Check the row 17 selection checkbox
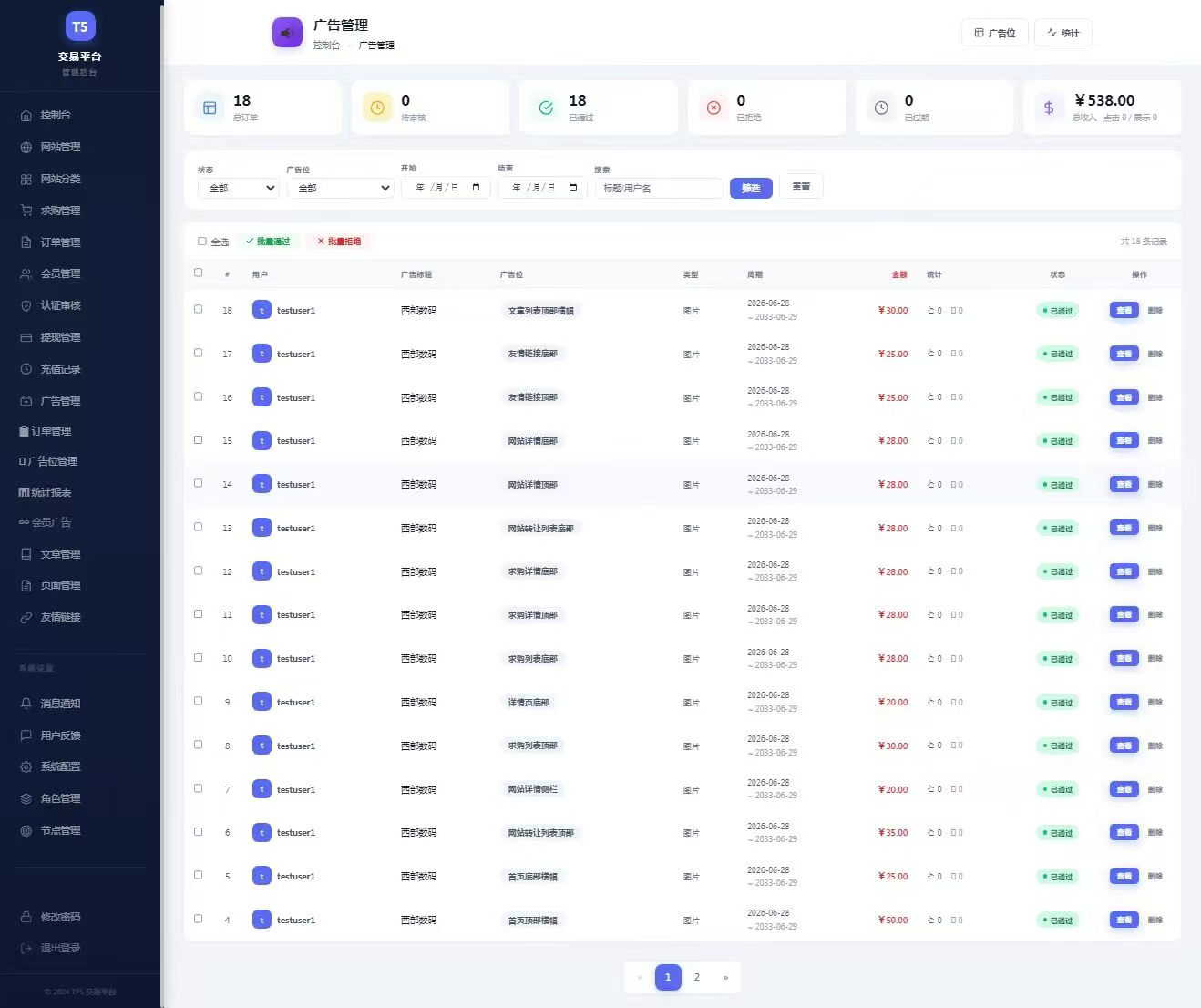 click(199, 353)
